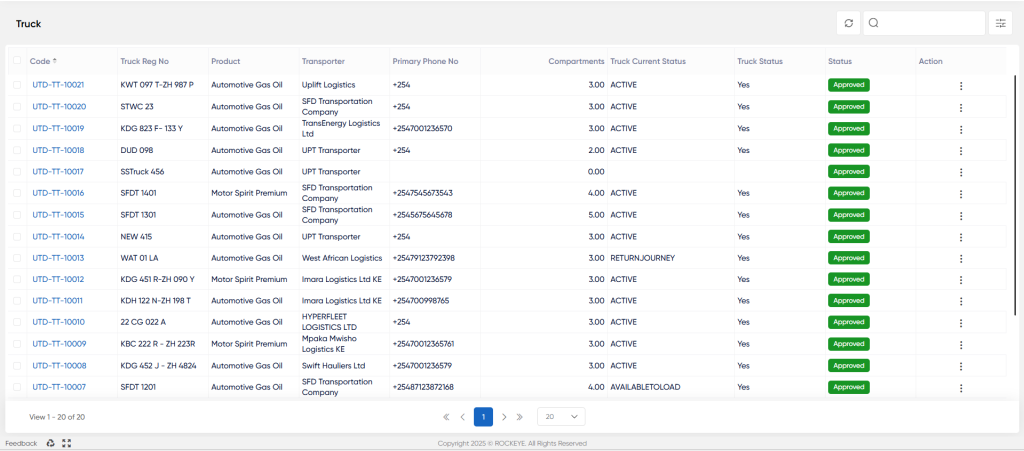
Task: Click the HYPERFLEET LOGISTICS LTD cell
Action: point(329,322)
